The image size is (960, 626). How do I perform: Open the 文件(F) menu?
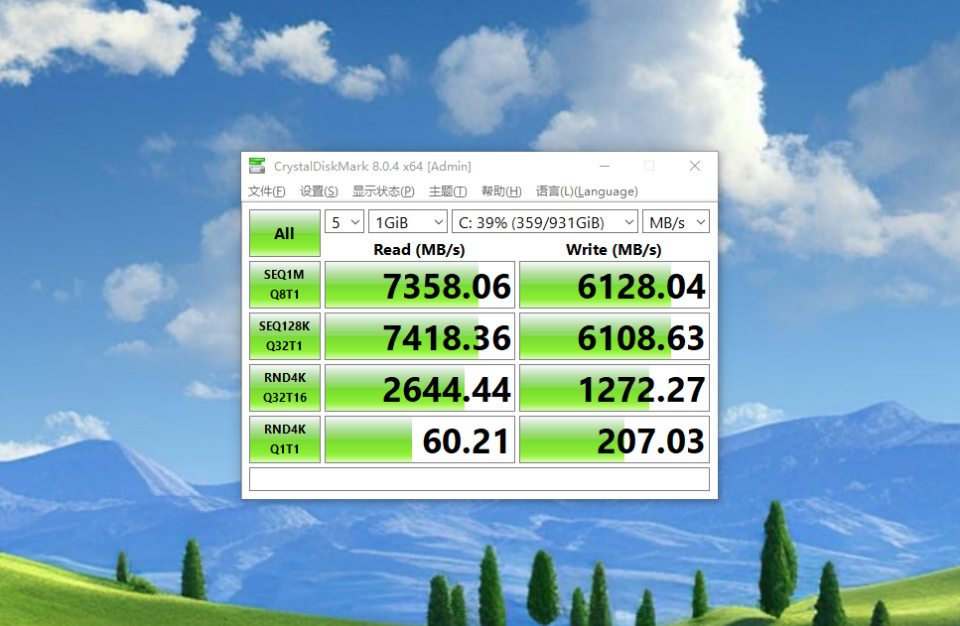click(x=266, y=191)
